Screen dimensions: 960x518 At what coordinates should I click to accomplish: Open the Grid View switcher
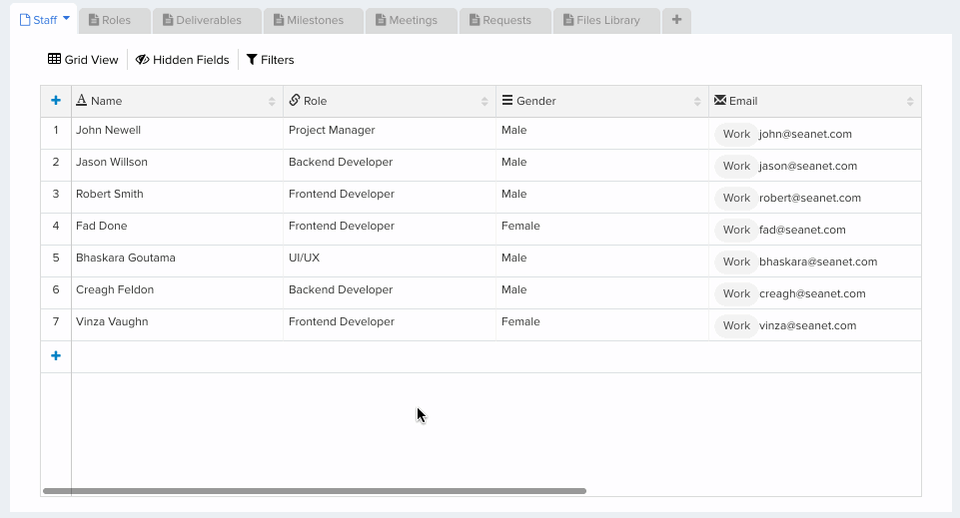point(83,59)
